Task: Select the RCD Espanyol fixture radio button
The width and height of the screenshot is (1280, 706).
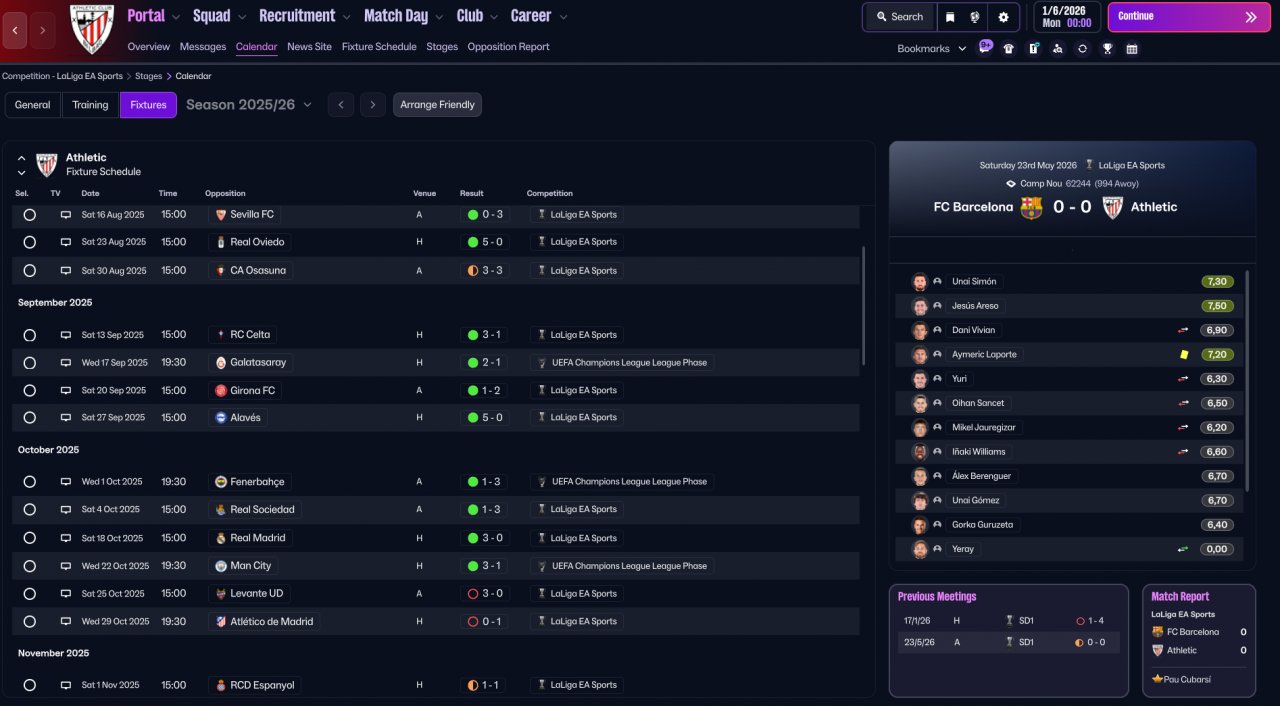Action: (x=29, y=686)
